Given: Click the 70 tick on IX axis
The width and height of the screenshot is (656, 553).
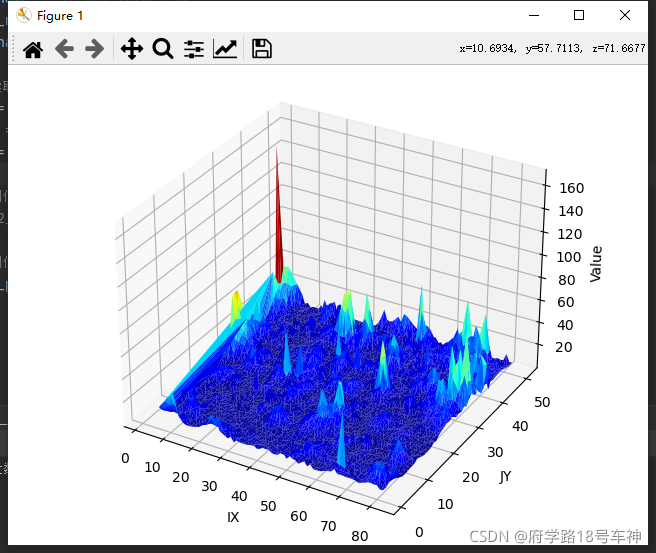Looking at the screenshot, I should click(x=328, y=526).
